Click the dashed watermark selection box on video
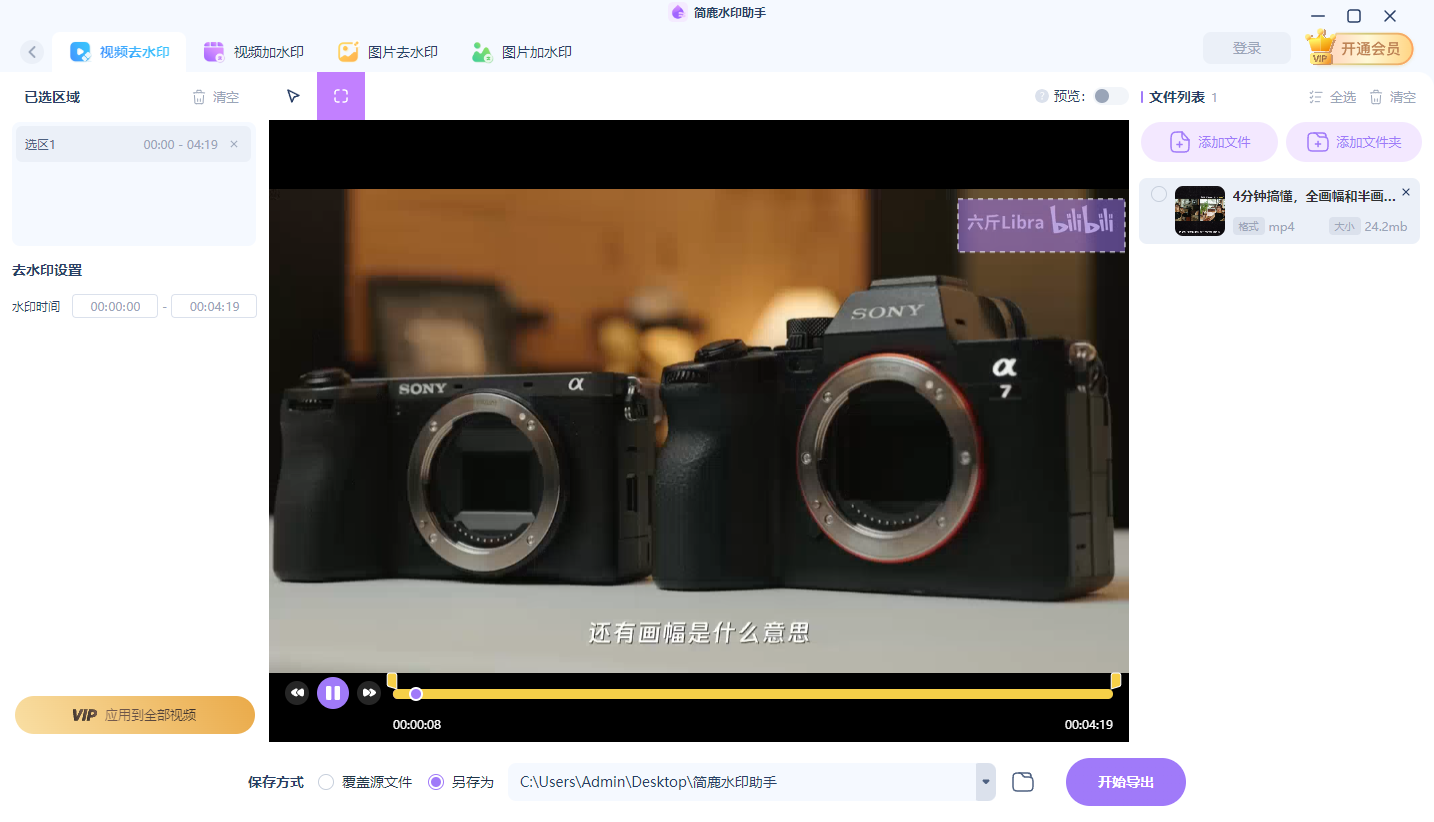The width and height of the screenshot is (1434, 822). [1041, 225]
